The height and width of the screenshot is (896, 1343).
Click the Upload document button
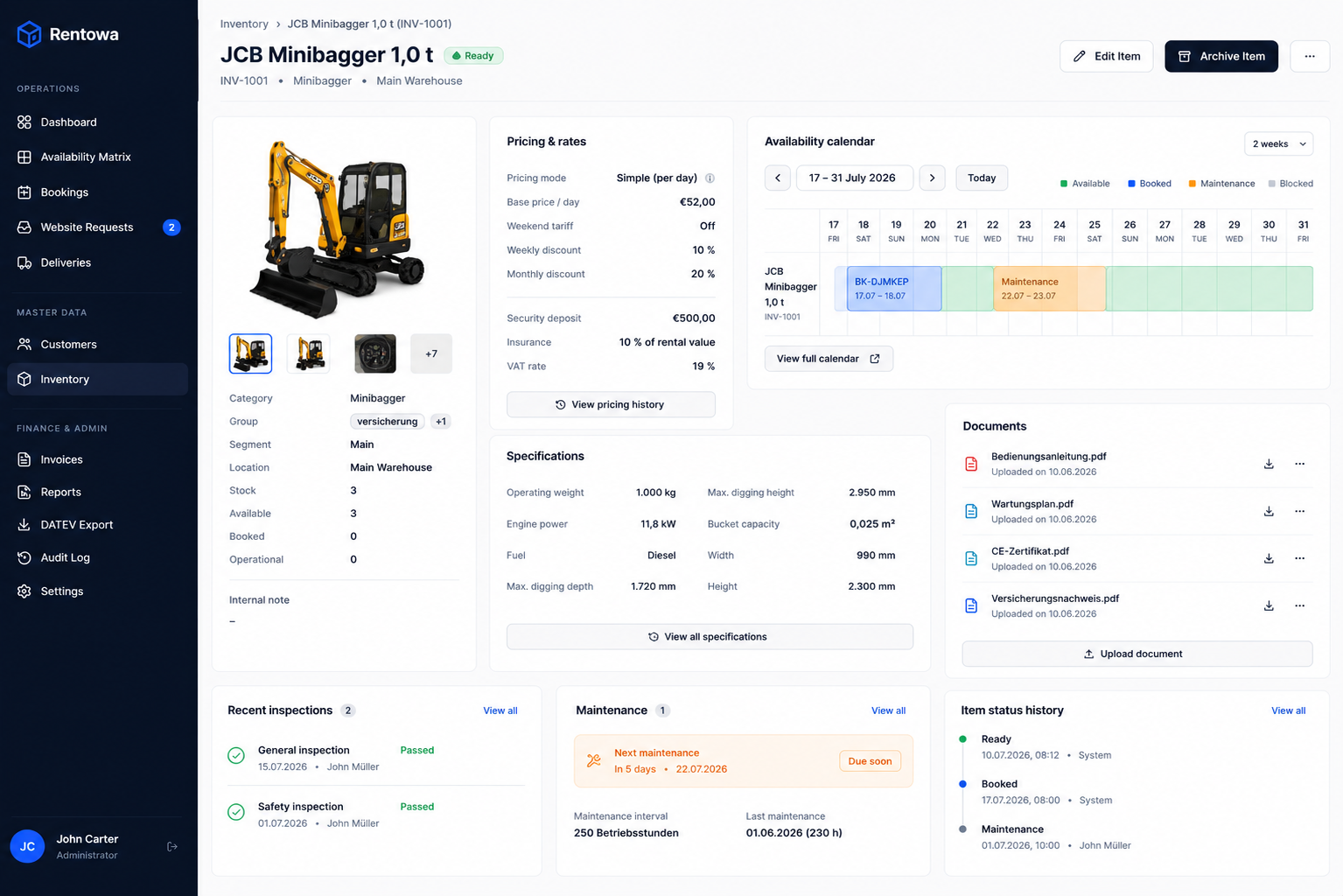click(1137, 654)
